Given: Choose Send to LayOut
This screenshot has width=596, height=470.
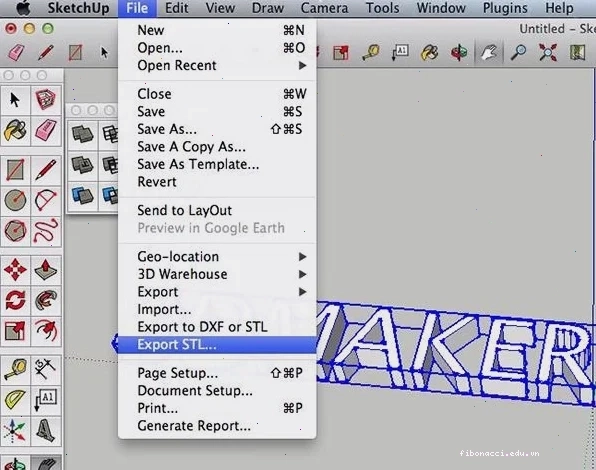Looking at the screenshot, I should pyautogui.click(x=217, y=210).
